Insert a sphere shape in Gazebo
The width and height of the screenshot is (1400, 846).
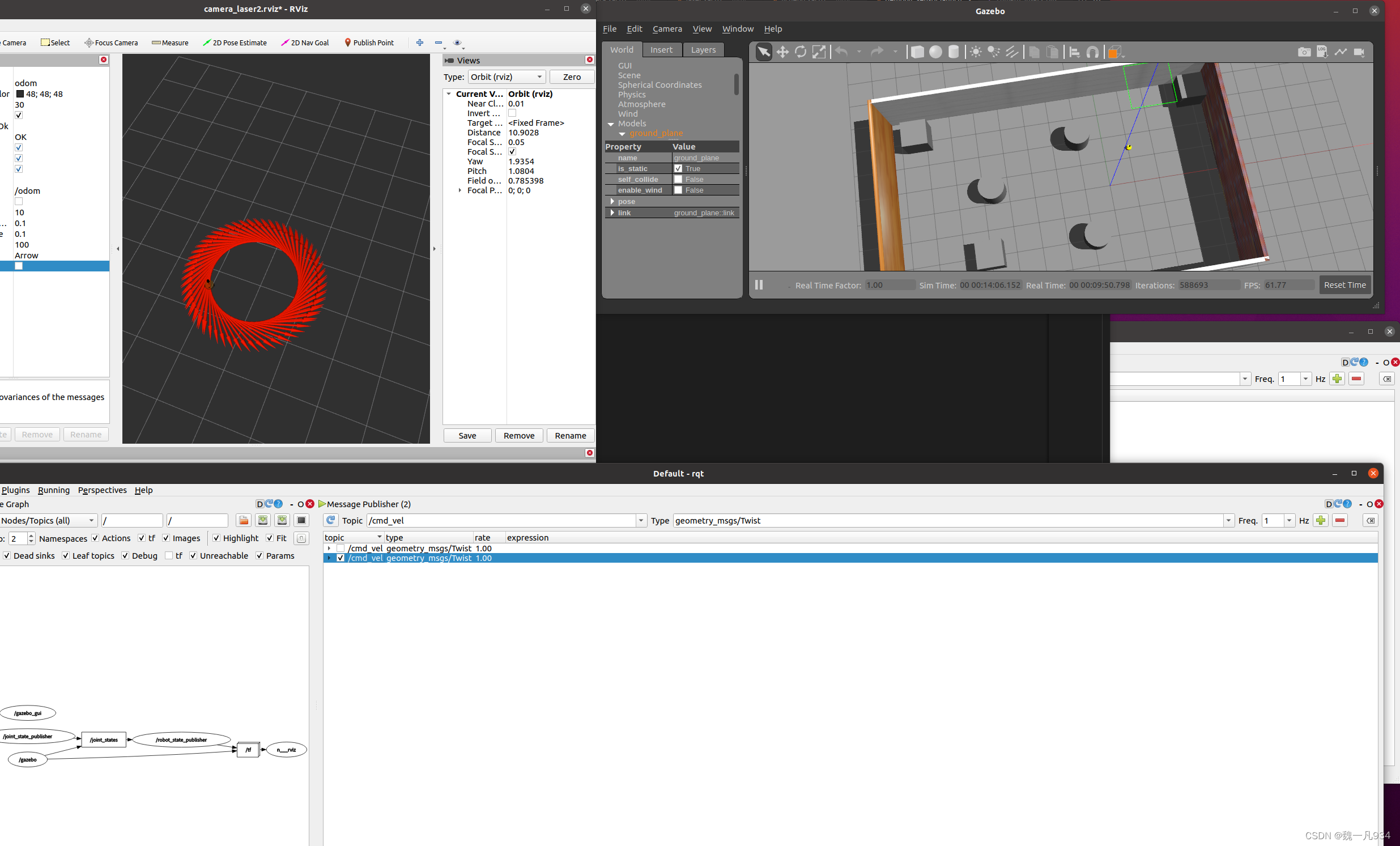tap(935, 52)
